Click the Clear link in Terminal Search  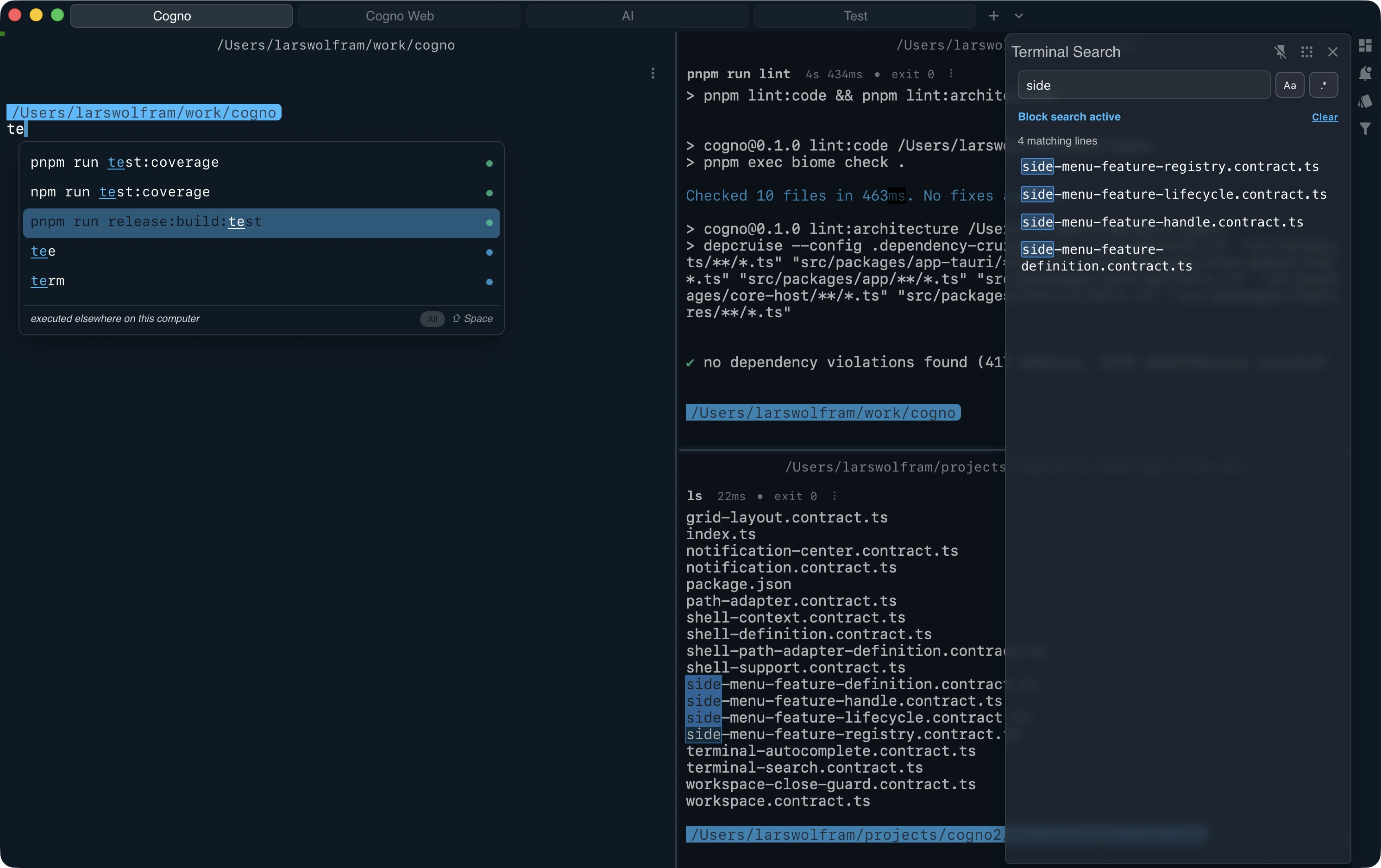[1324, 117]
